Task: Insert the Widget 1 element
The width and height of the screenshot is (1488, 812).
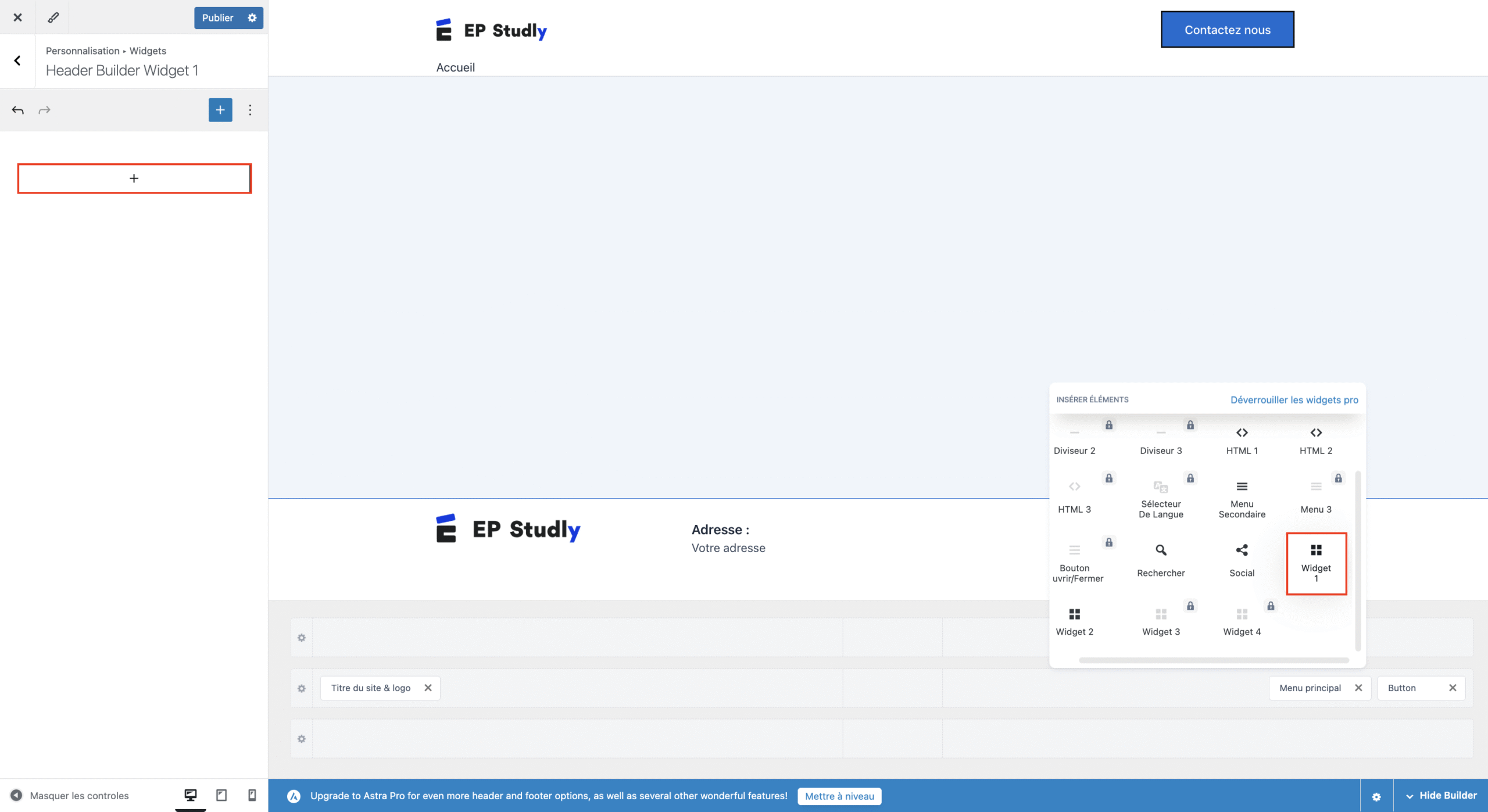Action: pos(1315,563)
